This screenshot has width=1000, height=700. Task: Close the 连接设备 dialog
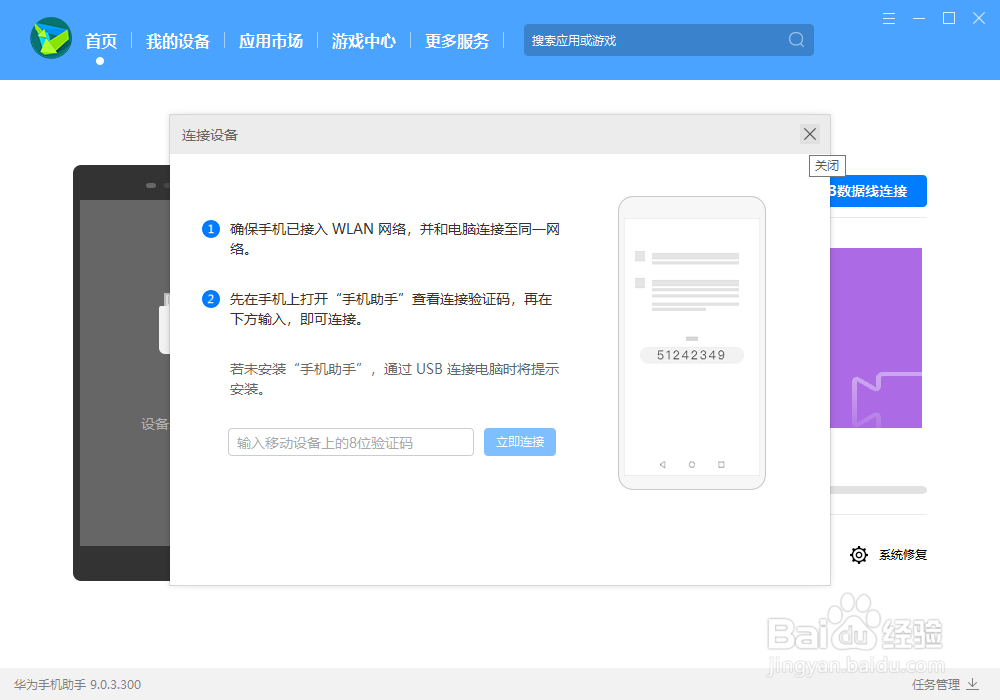pyautogui.click(x=809, y=133)
